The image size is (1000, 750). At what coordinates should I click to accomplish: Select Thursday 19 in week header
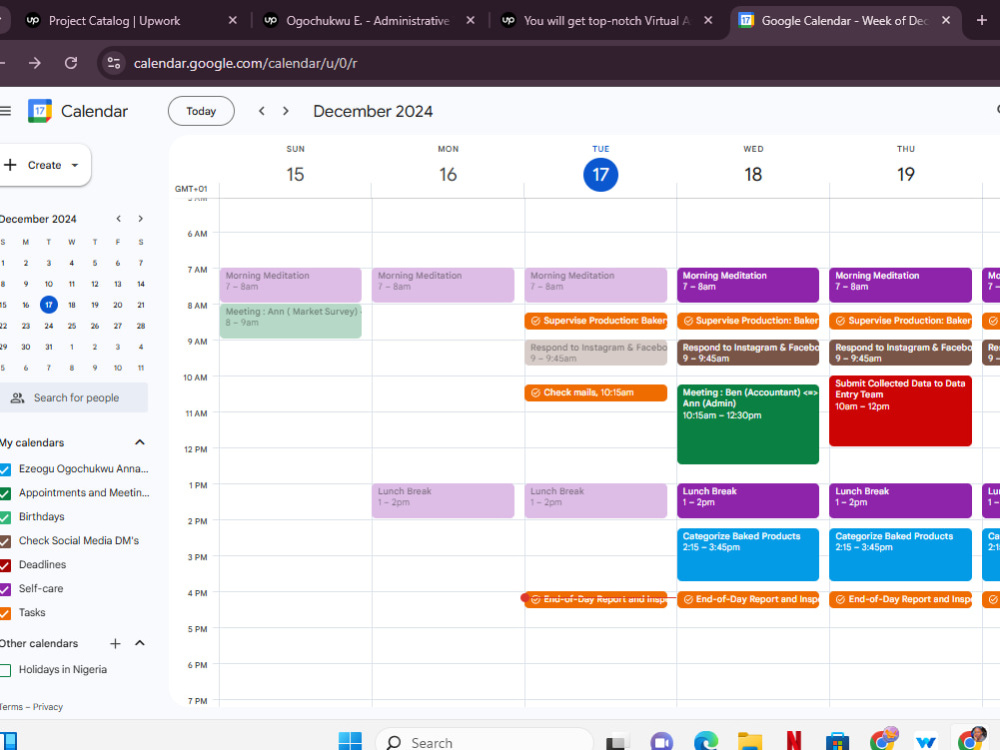tap(906, 174)
